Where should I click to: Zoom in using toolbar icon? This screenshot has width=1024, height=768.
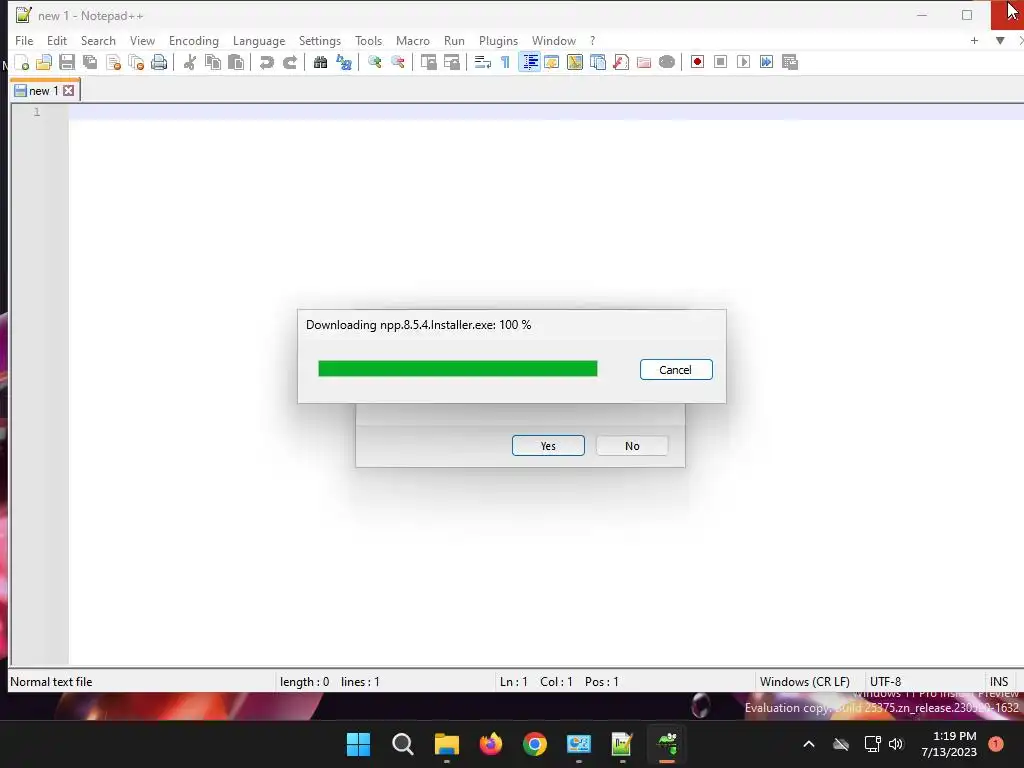[x=374, y=62]
